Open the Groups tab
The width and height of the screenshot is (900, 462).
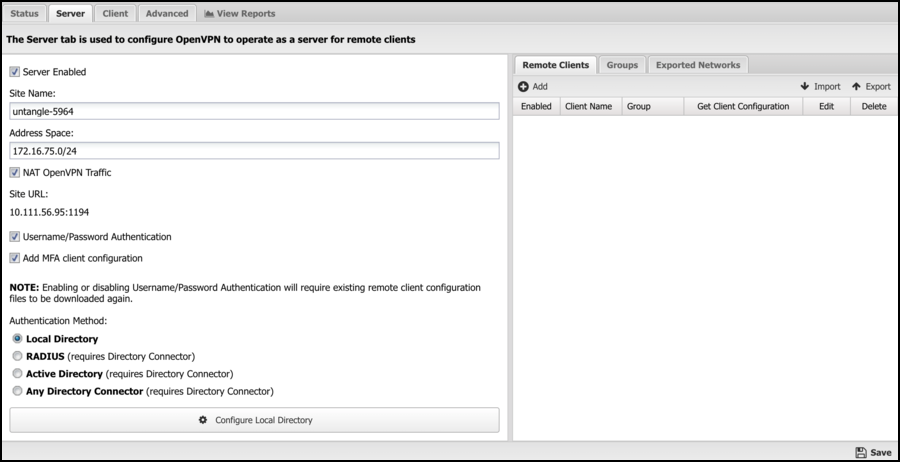tap(622, 65)
